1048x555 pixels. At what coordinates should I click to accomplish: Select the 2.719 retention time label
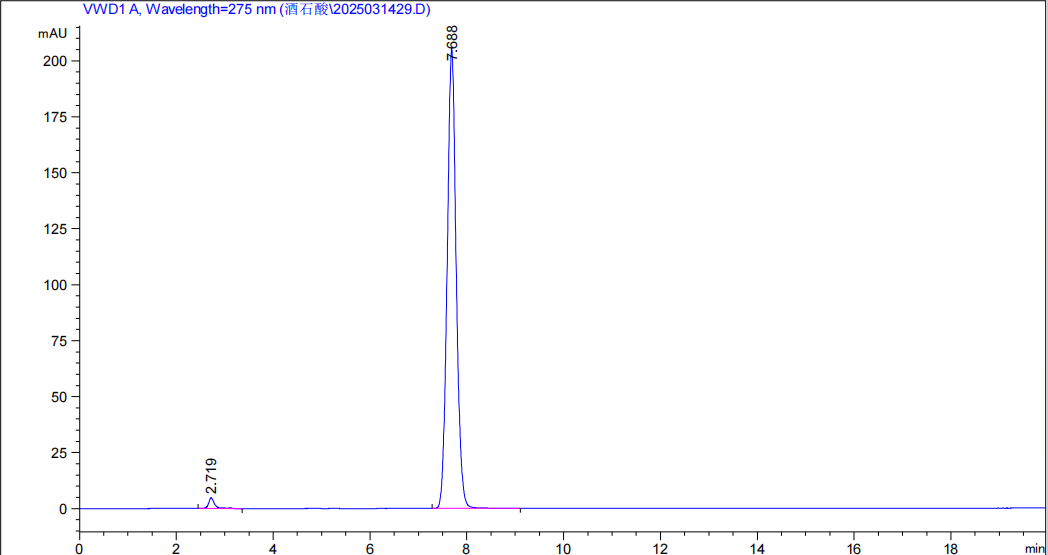[211, 476]
